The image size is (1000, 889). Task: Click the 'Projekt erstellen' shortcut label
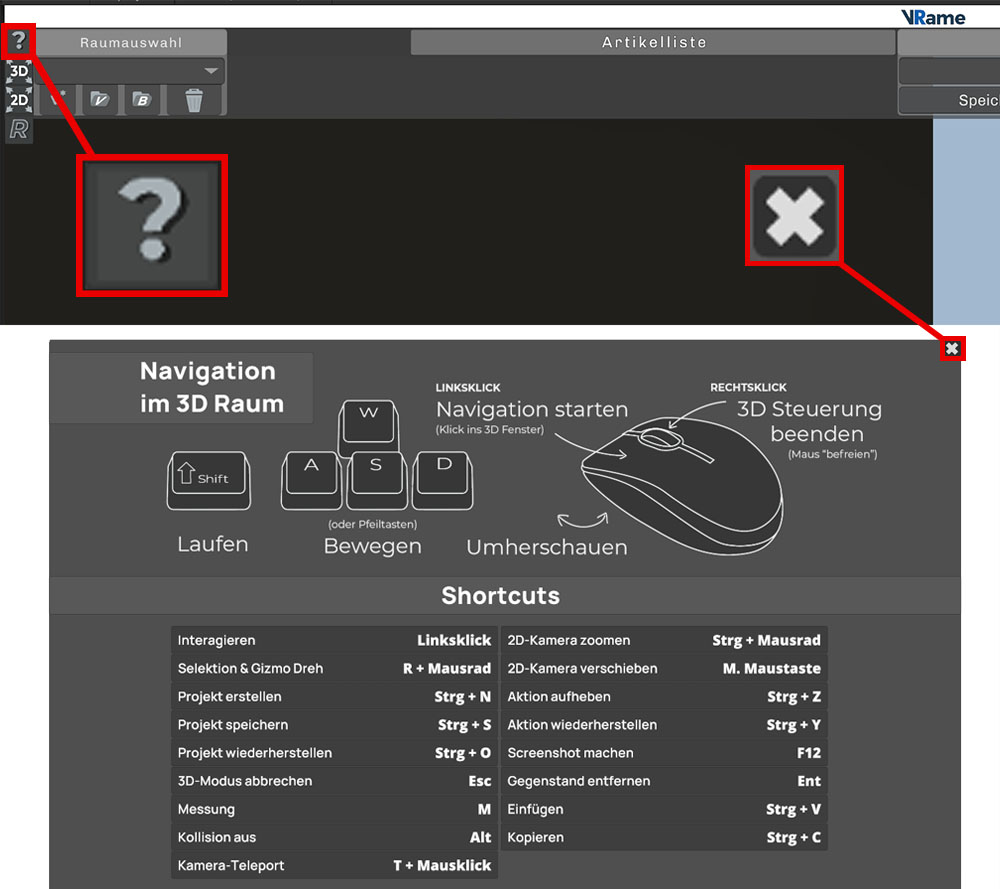(x=230, y=696)
